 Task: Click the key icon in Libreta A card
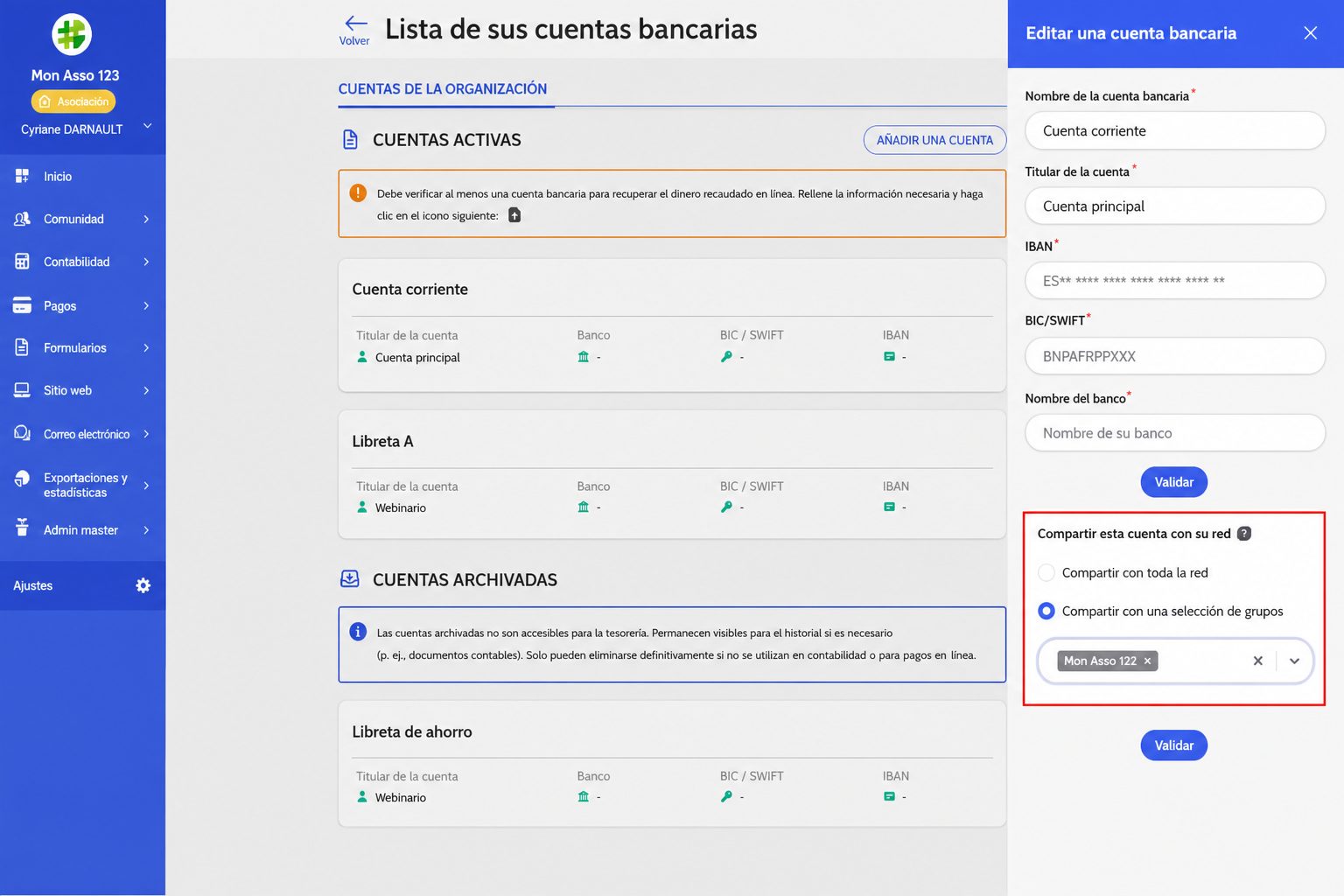(x=726, y=507)
